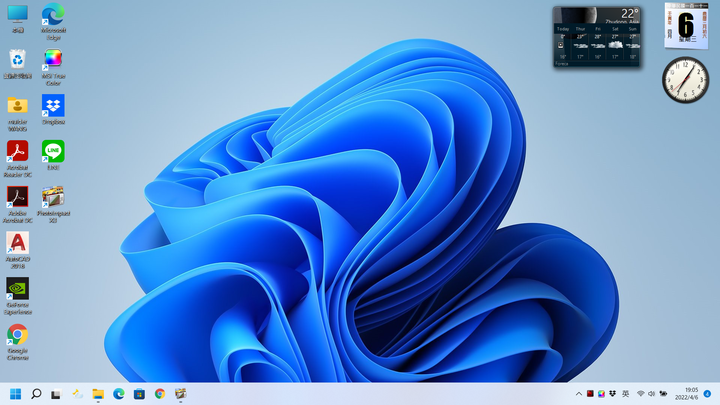Click the MSI True Color tray icon

point(601,394)
